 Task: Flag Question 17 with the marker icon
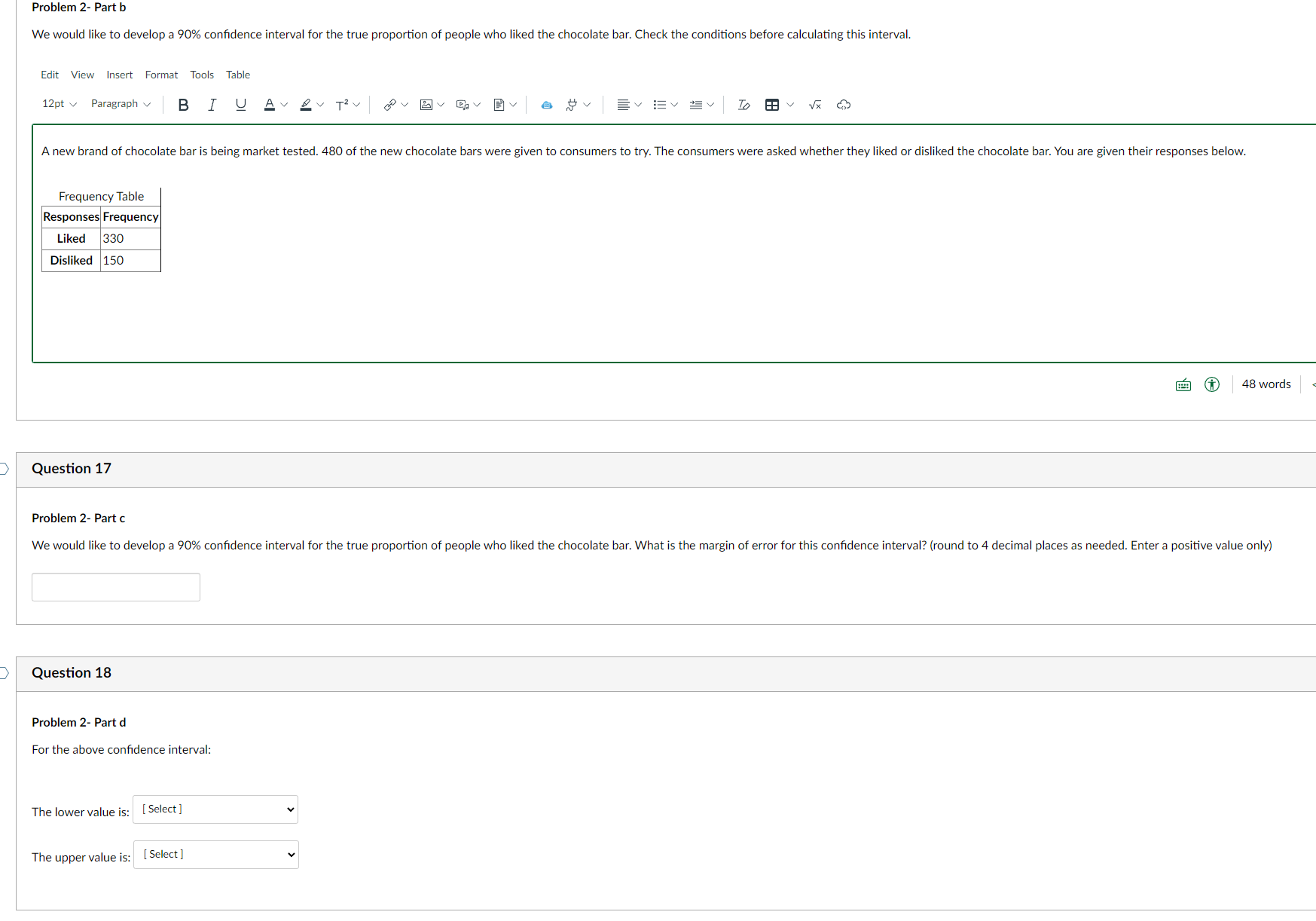pos(4,469)
